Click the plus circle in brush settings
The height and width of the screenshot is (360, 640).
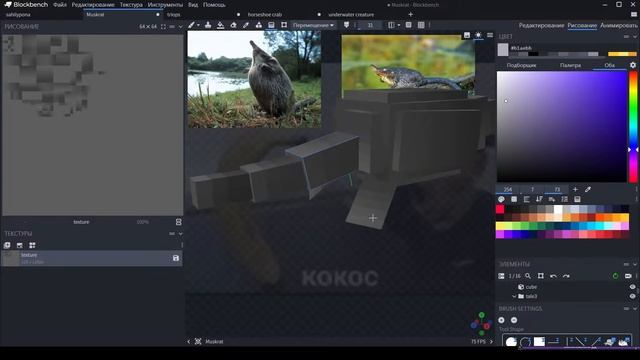[x=501, y=320]
